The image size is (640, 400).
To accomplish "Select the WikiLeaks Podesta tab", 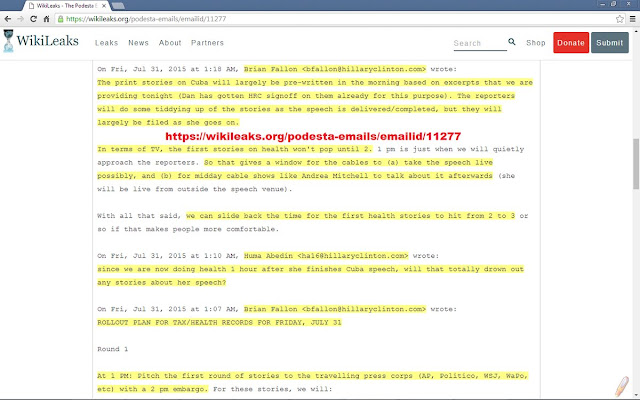I will (x=65, y=6).
